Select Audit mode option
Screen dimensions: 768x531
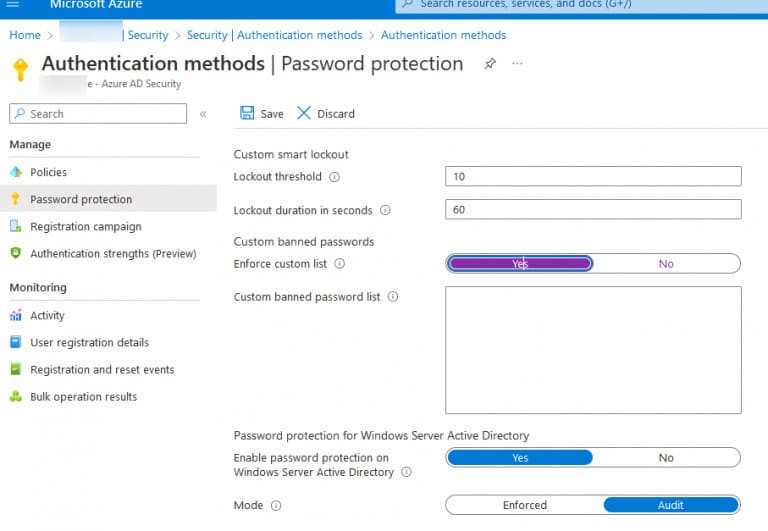tap(671, 505)
